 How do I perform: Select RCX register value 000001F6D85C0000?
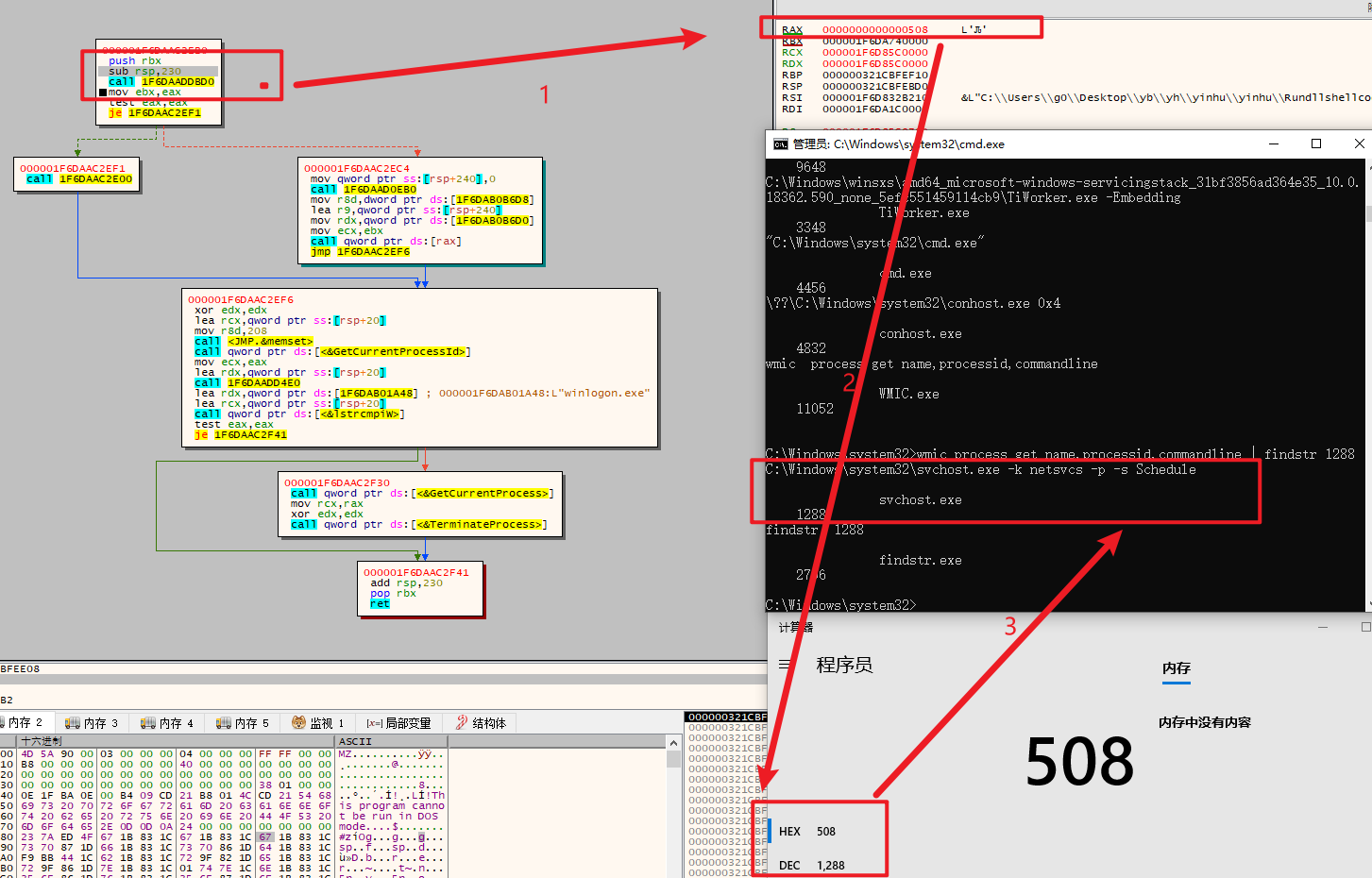coord(875,53)
